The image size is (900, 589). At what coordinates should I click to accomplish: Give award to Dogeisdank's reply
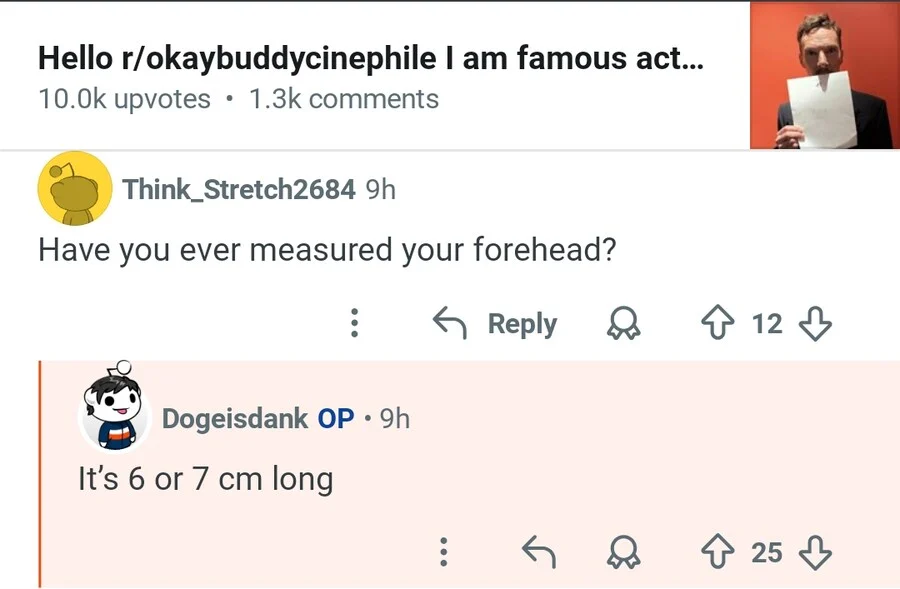(626, 552)
